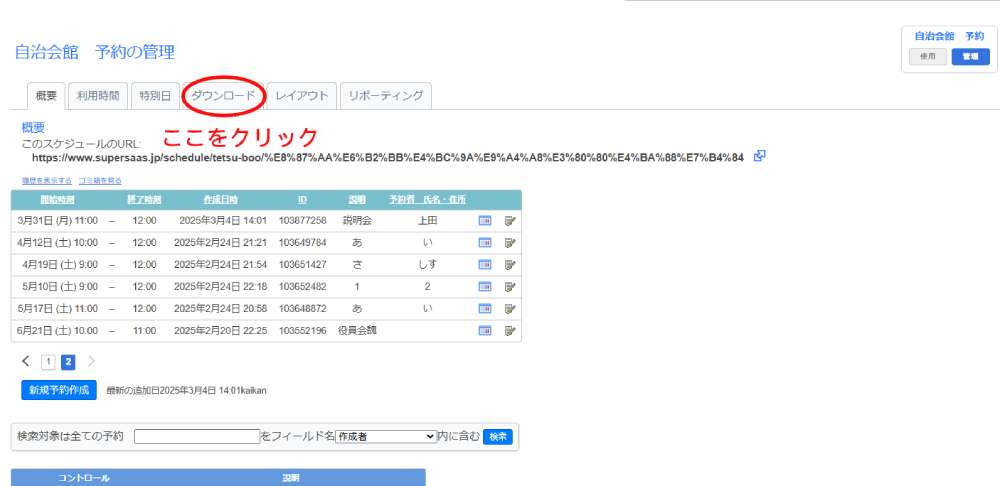Click calendar icon on the 5月10日 row
Screen dimensions: 1000x486
[x=485, y=286]
